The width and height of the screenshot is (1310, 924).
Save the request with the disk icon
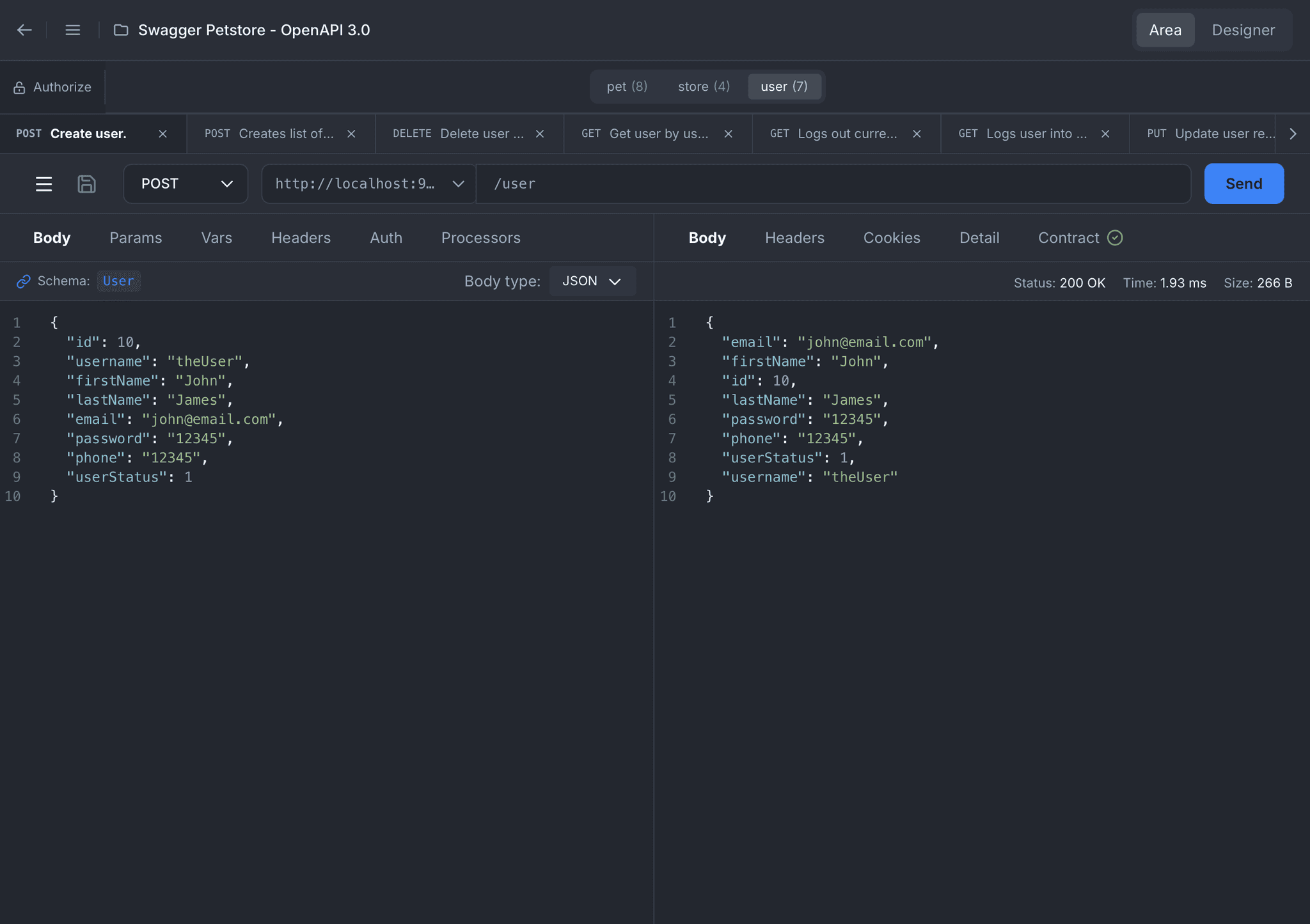(86, 184)
